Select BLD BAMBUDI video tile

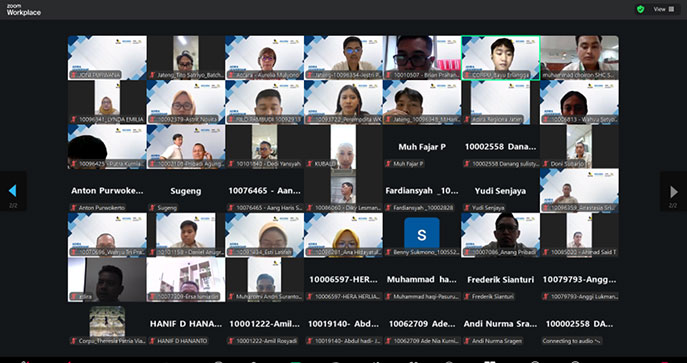[264, 102]
